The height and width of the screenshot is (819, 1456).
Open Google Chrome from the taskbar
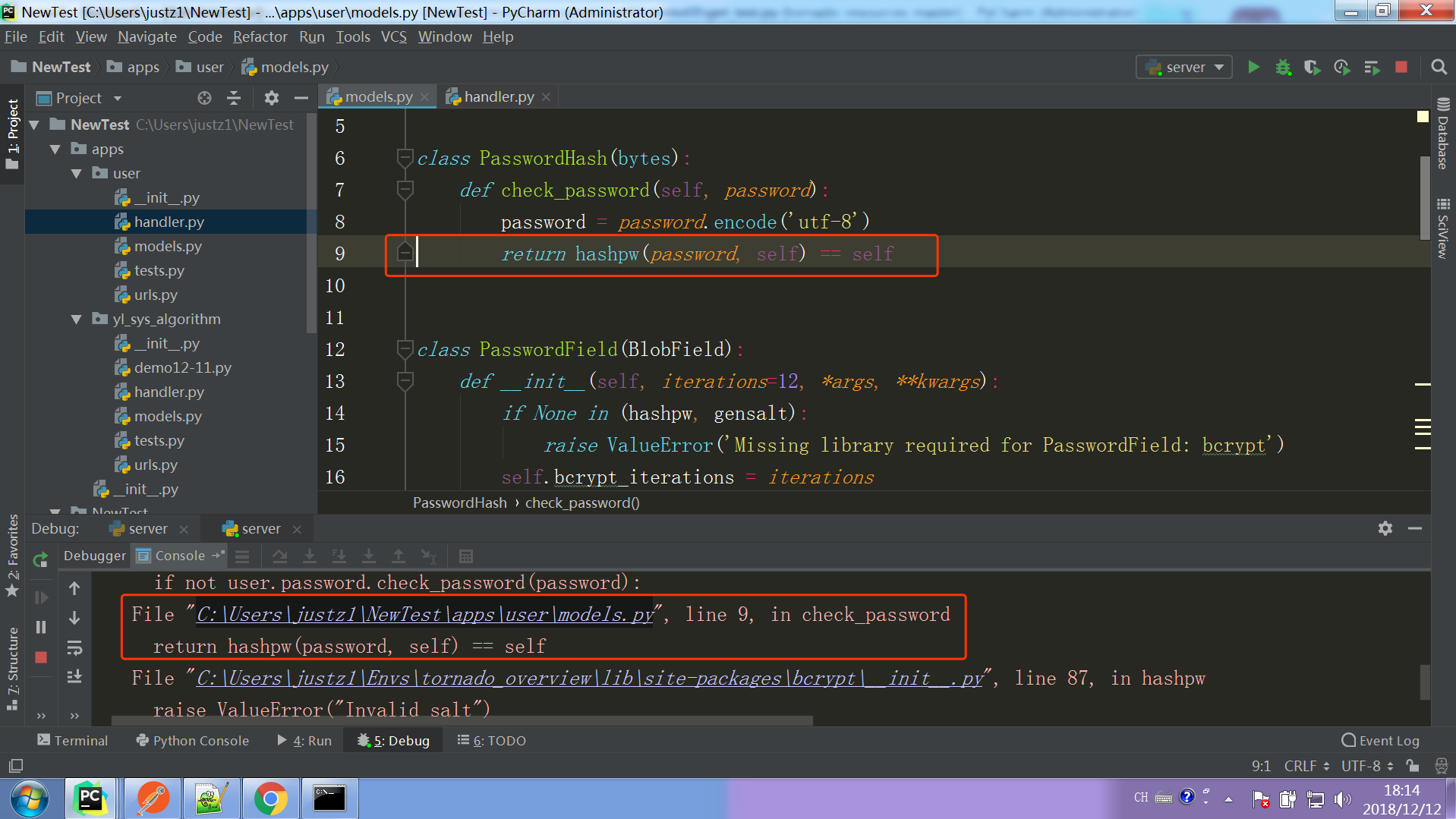point(270,799)
